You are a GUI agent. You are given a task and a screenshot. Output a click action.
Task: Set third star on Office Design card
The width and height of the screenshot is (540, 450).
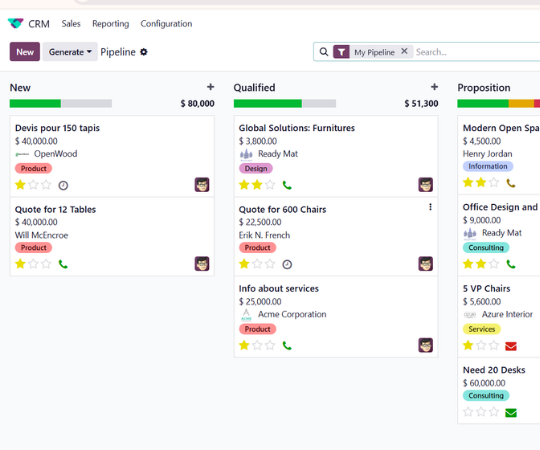494,264
